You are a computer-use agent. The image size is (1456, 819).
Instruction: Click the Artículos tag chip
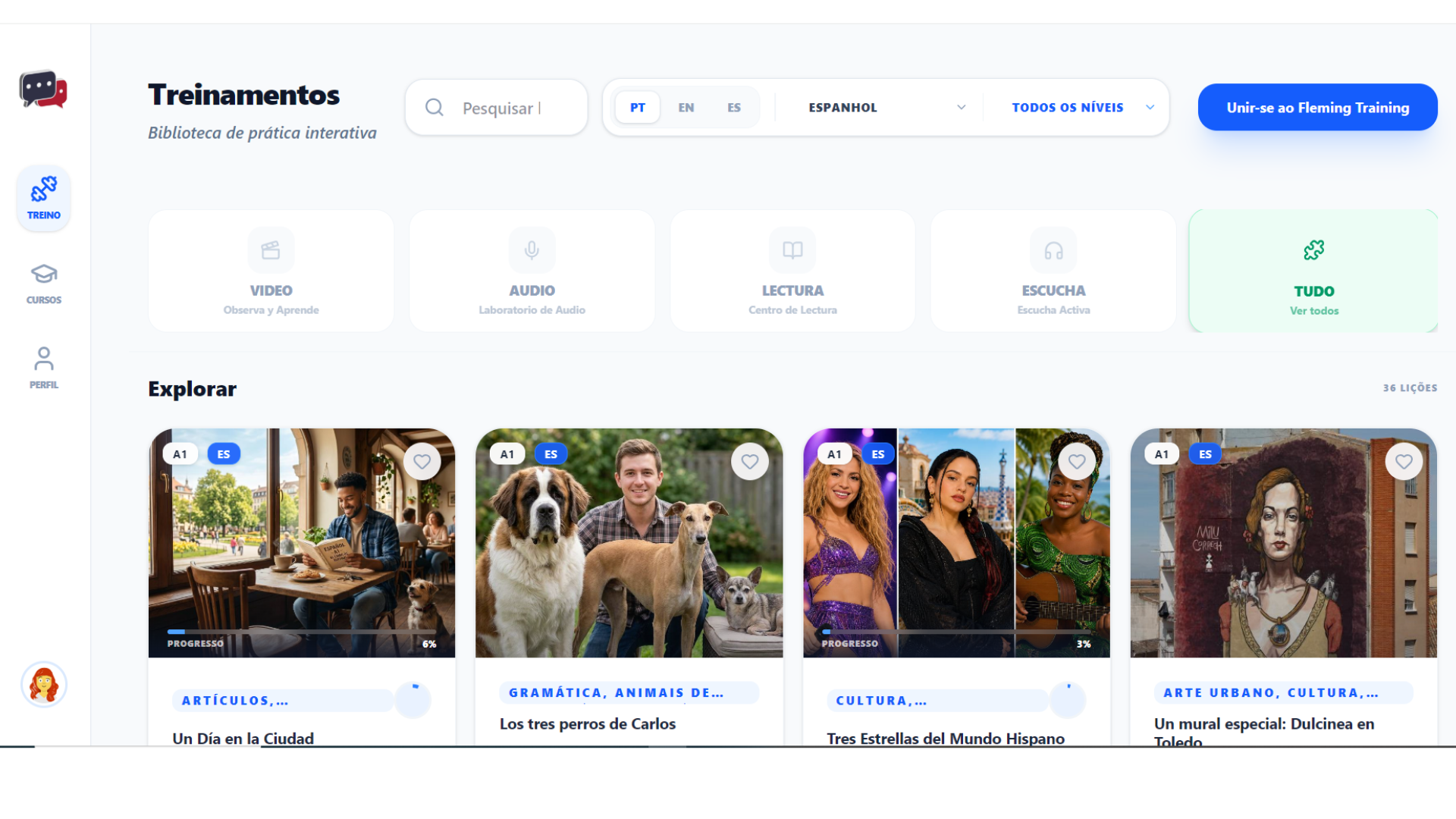pyautogui.click(x=283, y=701)
